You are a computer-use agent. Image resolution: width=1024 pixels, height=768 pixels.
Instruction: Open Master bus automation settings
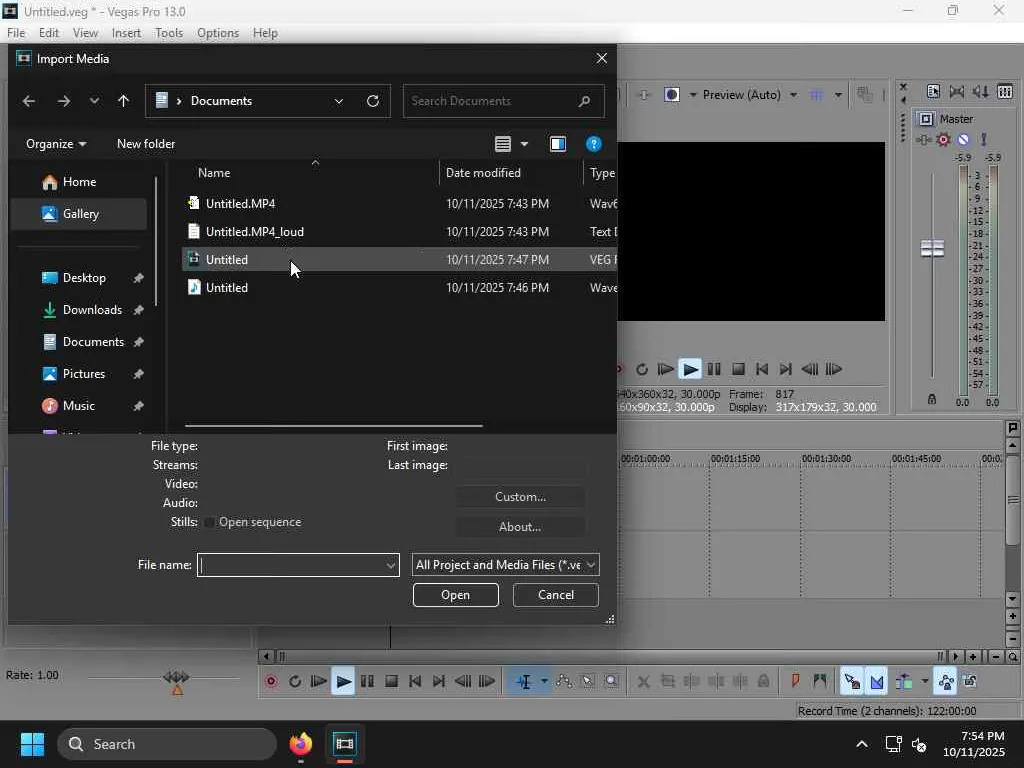coord(943,139)
